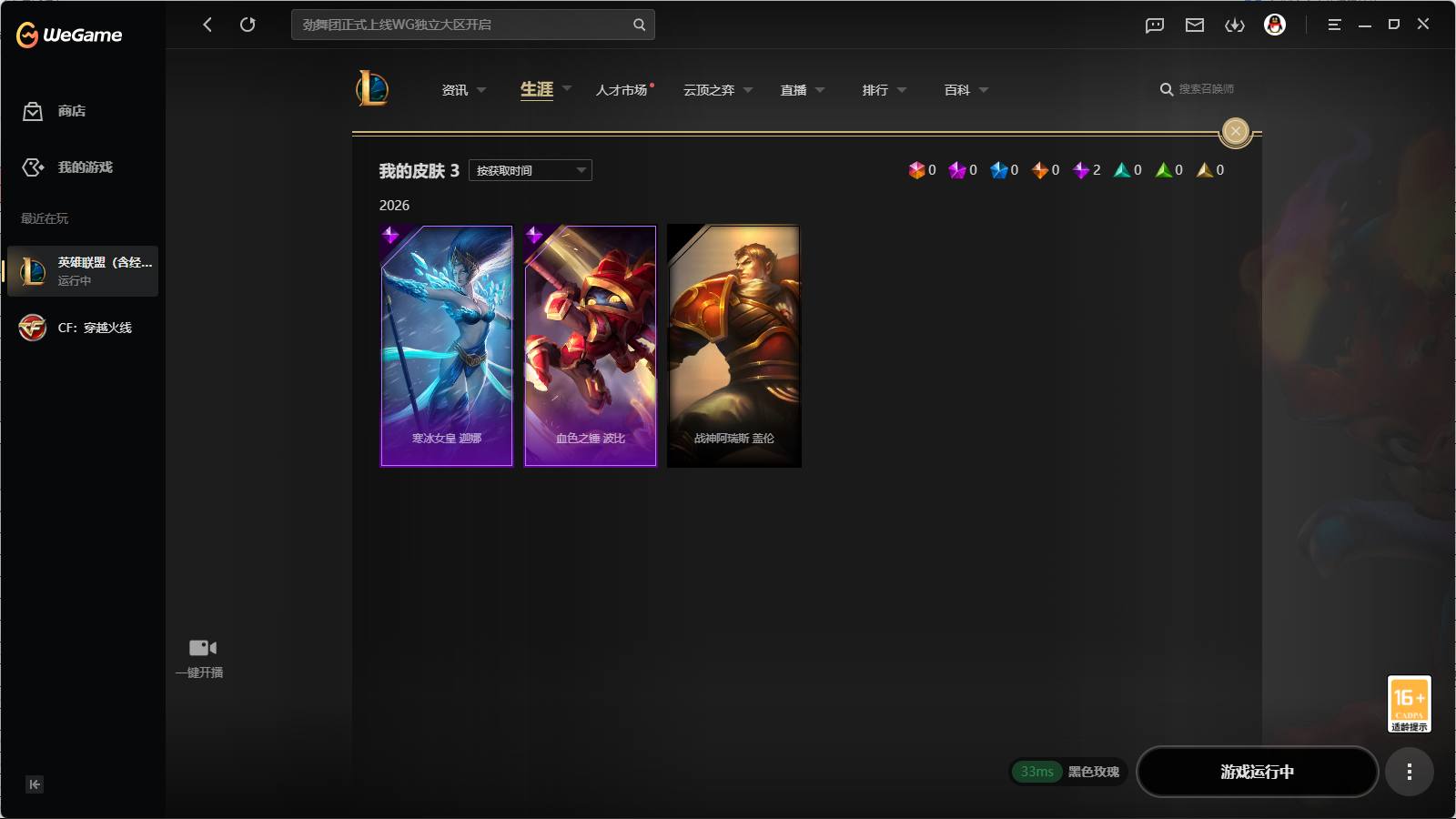This screenshot has width=1456, height=819.
Task: Open 我的游戏 in sidebar
Action: 67,167
